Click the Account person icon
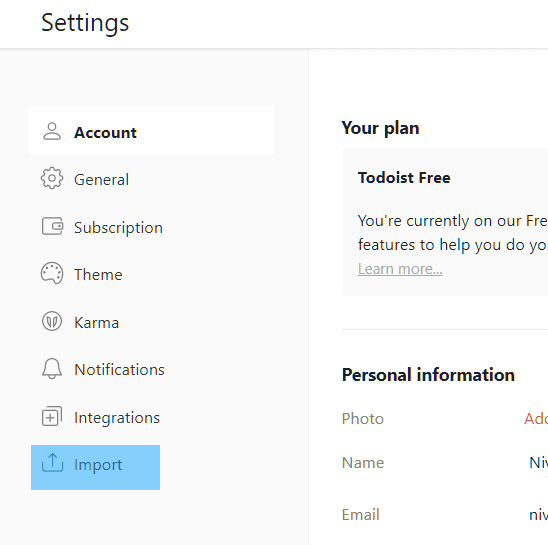Viewport: 548px width, 545px height. pos(52,131)
